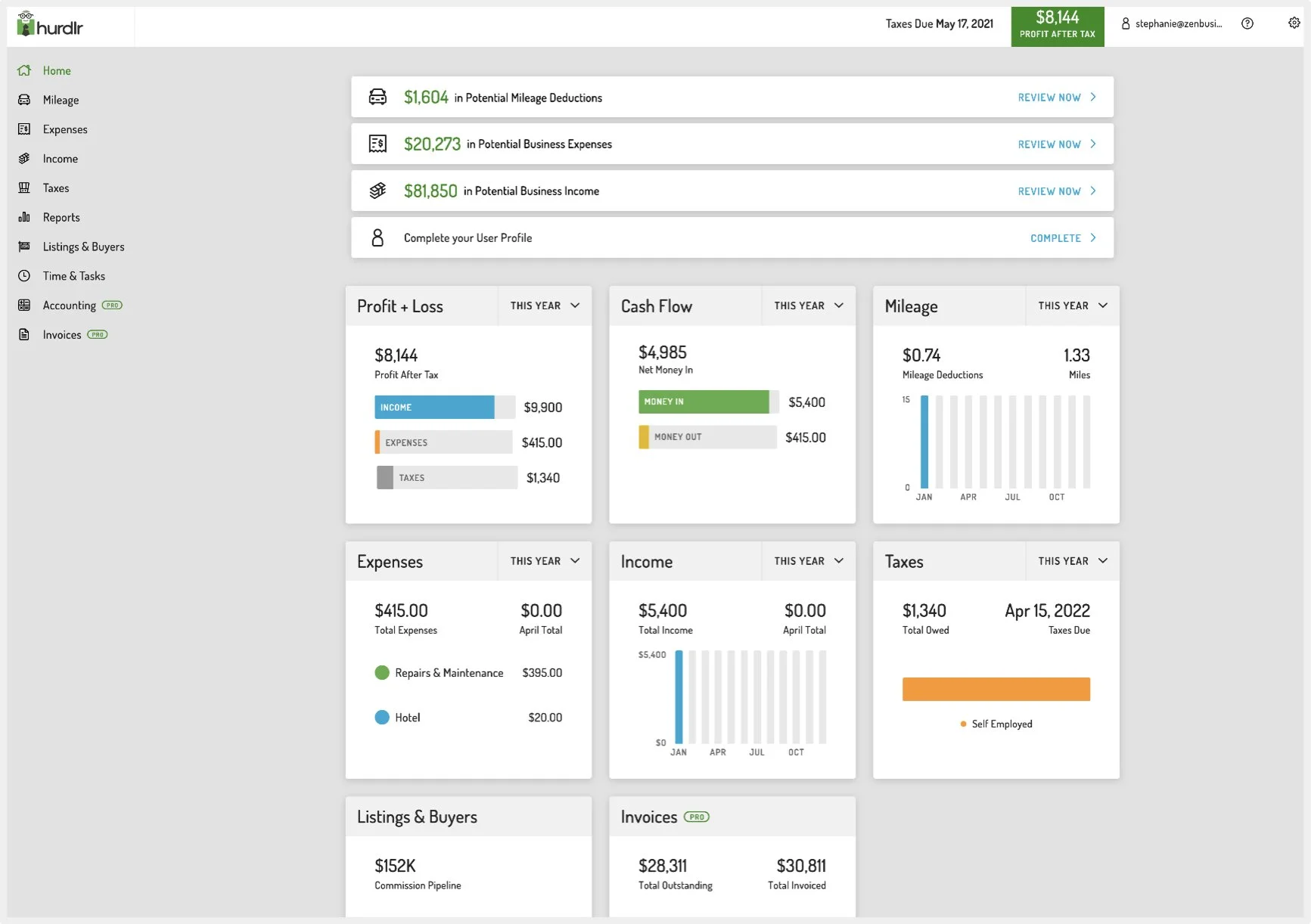1311x924 pixels.
Task: Click the Taxes bar in Profit + Loss
Action: pyautogui.click(x=446, y=477)
